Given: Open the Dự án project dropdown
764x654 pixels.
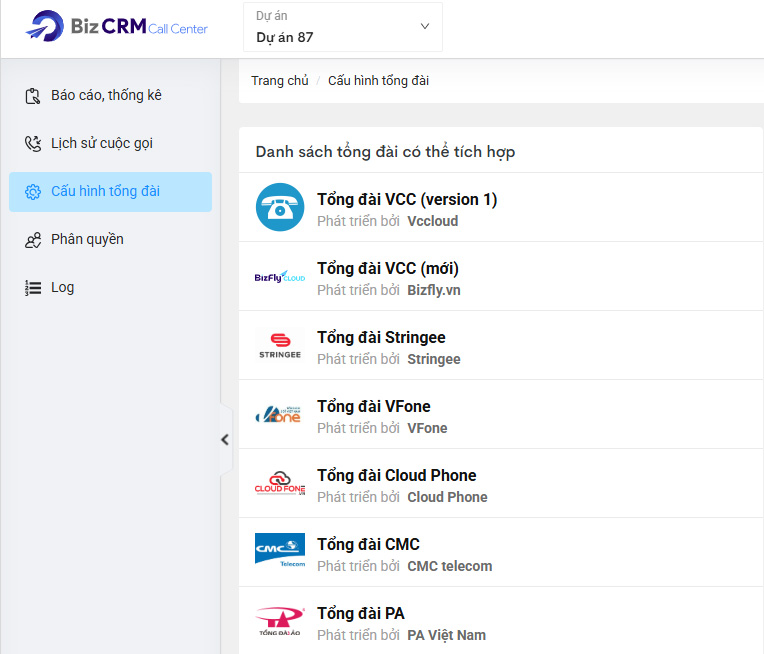Looking at the screenshot, I should click(342, 27).
